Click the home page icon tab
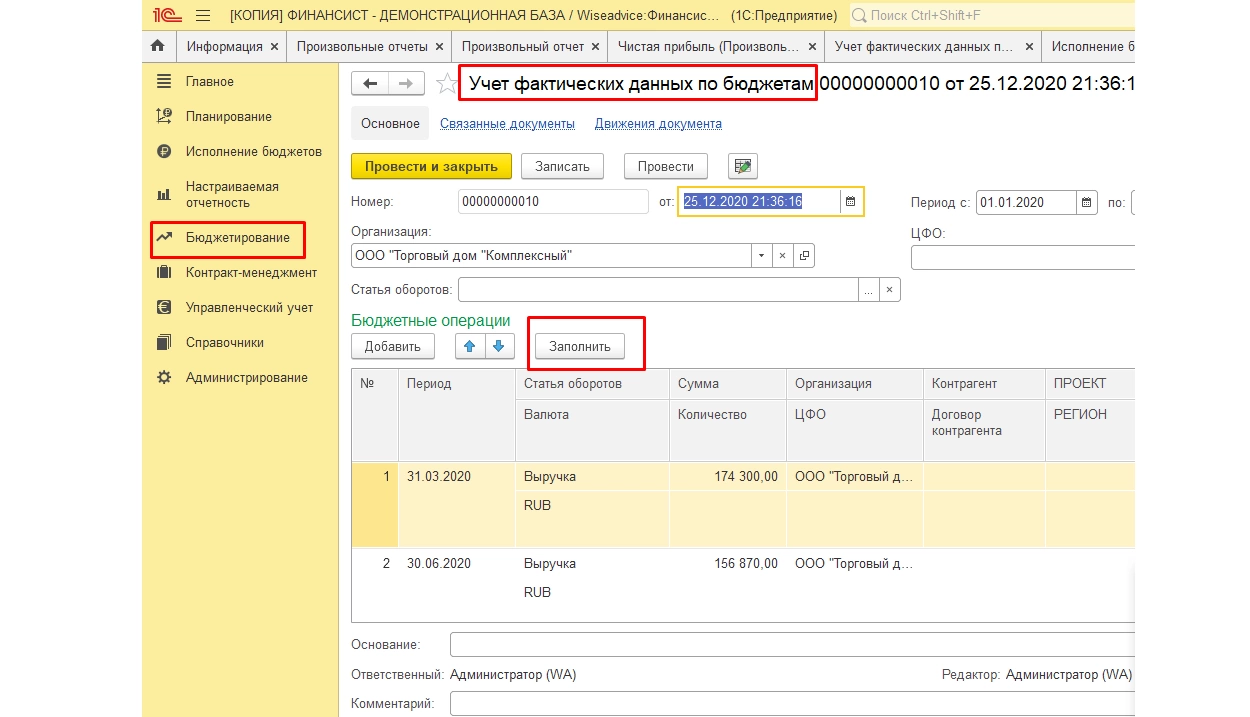Image resolution: width=1250 pixels, height=717 pixels. click(157, 46)
